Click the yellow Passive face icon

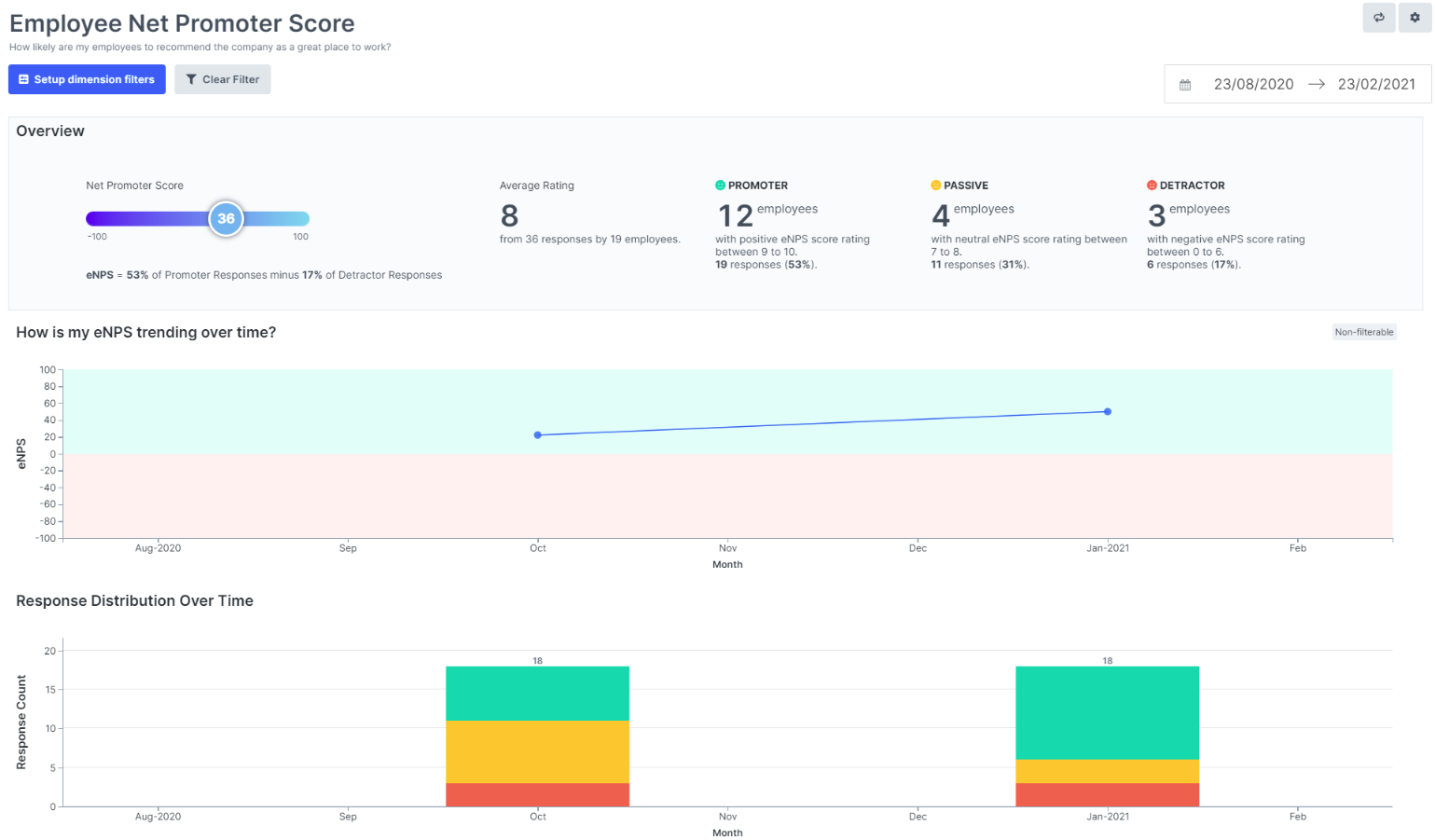tap(935, 186)
